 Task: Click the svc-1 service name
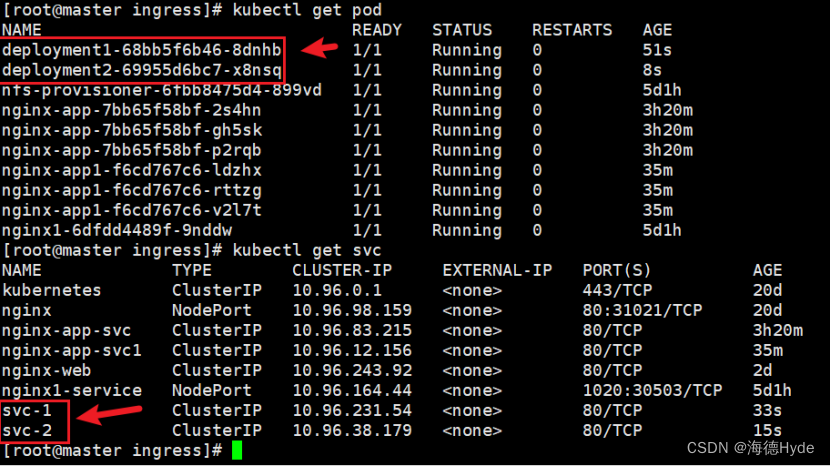pos(26,410)
